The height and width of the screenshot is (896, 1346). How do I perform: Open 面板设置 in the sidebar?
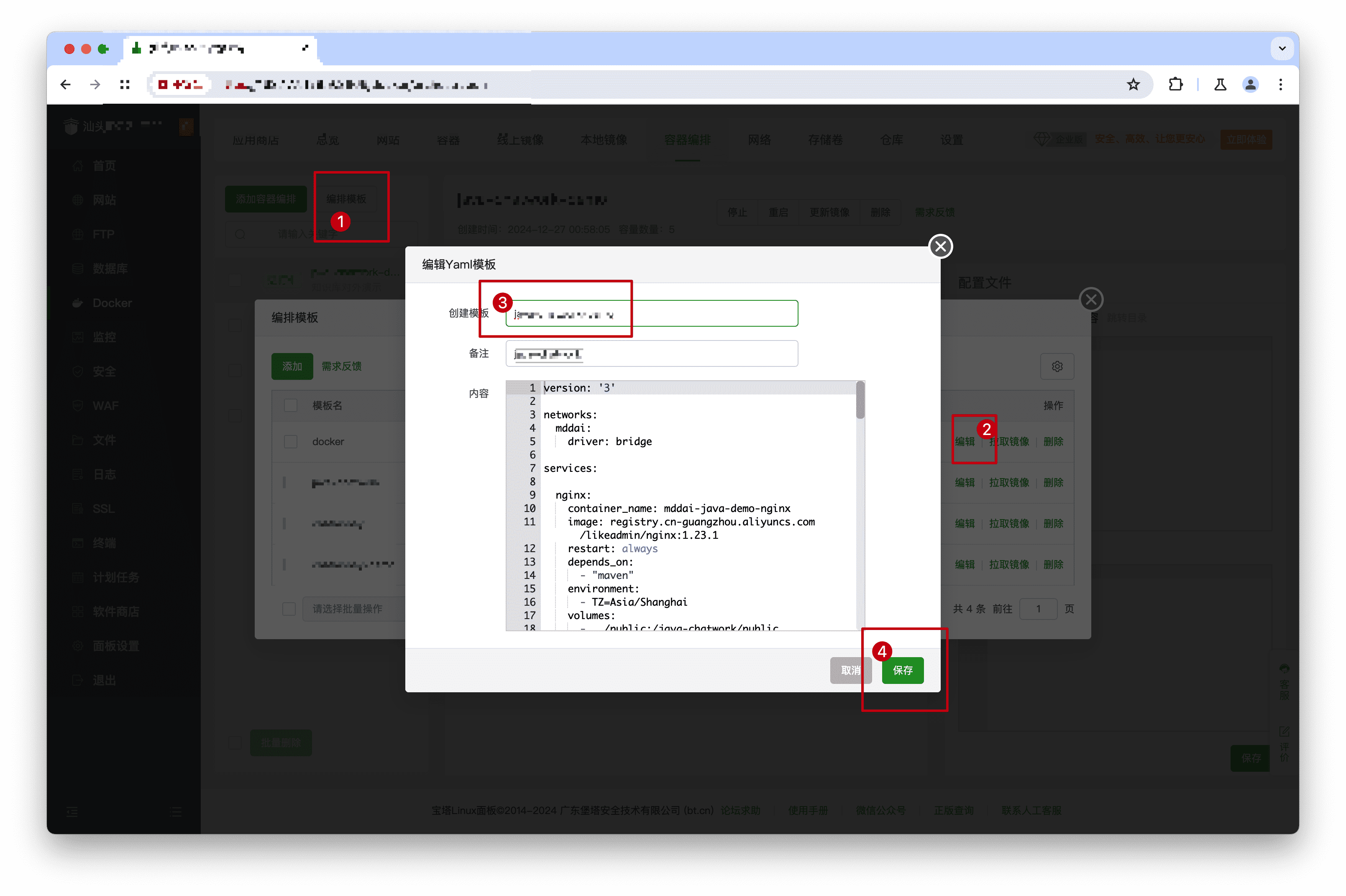tap(115, 646)
